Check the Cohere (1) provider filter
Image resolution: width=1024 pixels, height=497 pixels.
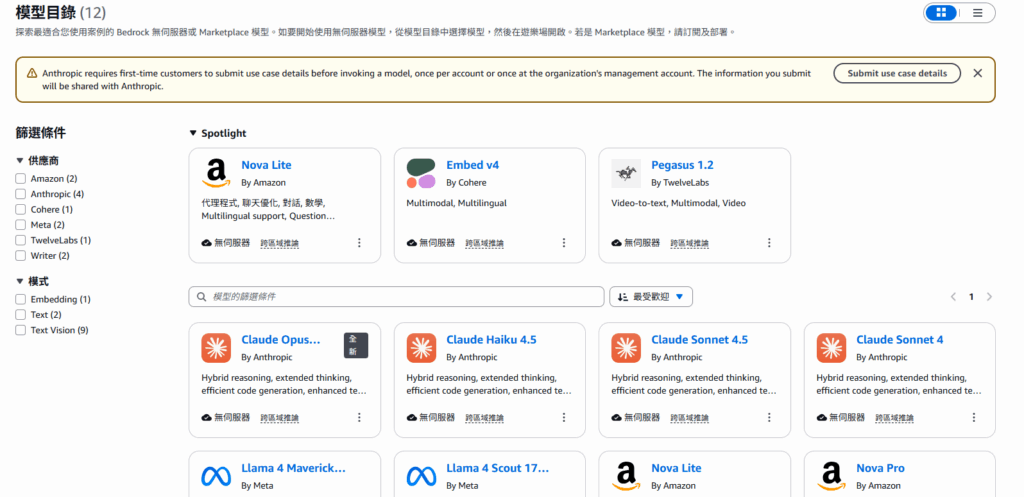[x=21, y=210]
